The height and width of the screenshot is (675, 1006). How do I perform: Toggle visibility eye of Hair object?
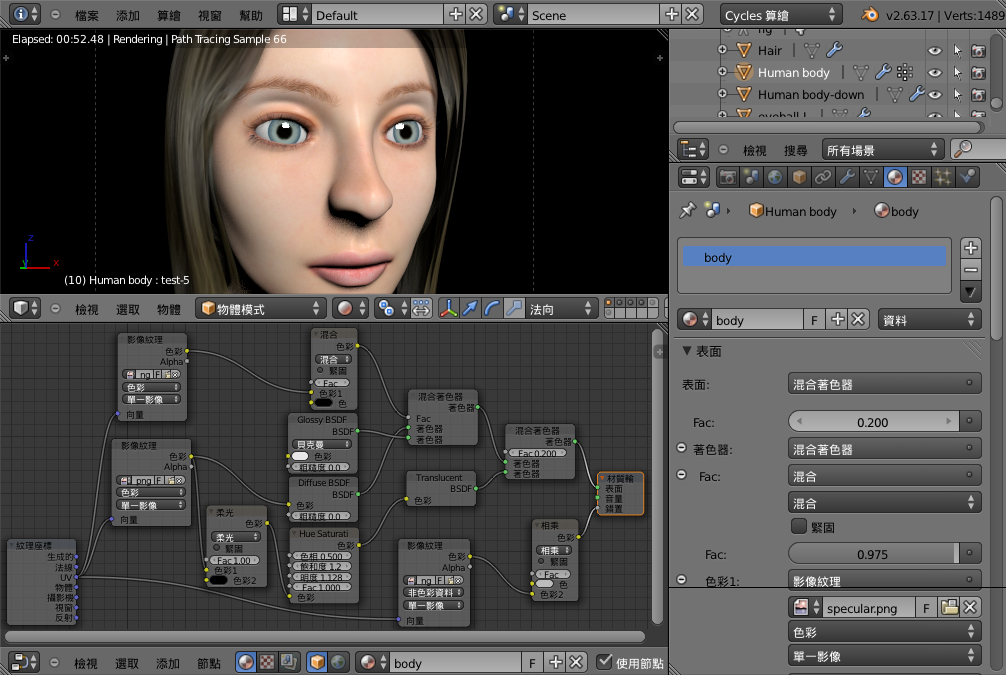[935, 51]
